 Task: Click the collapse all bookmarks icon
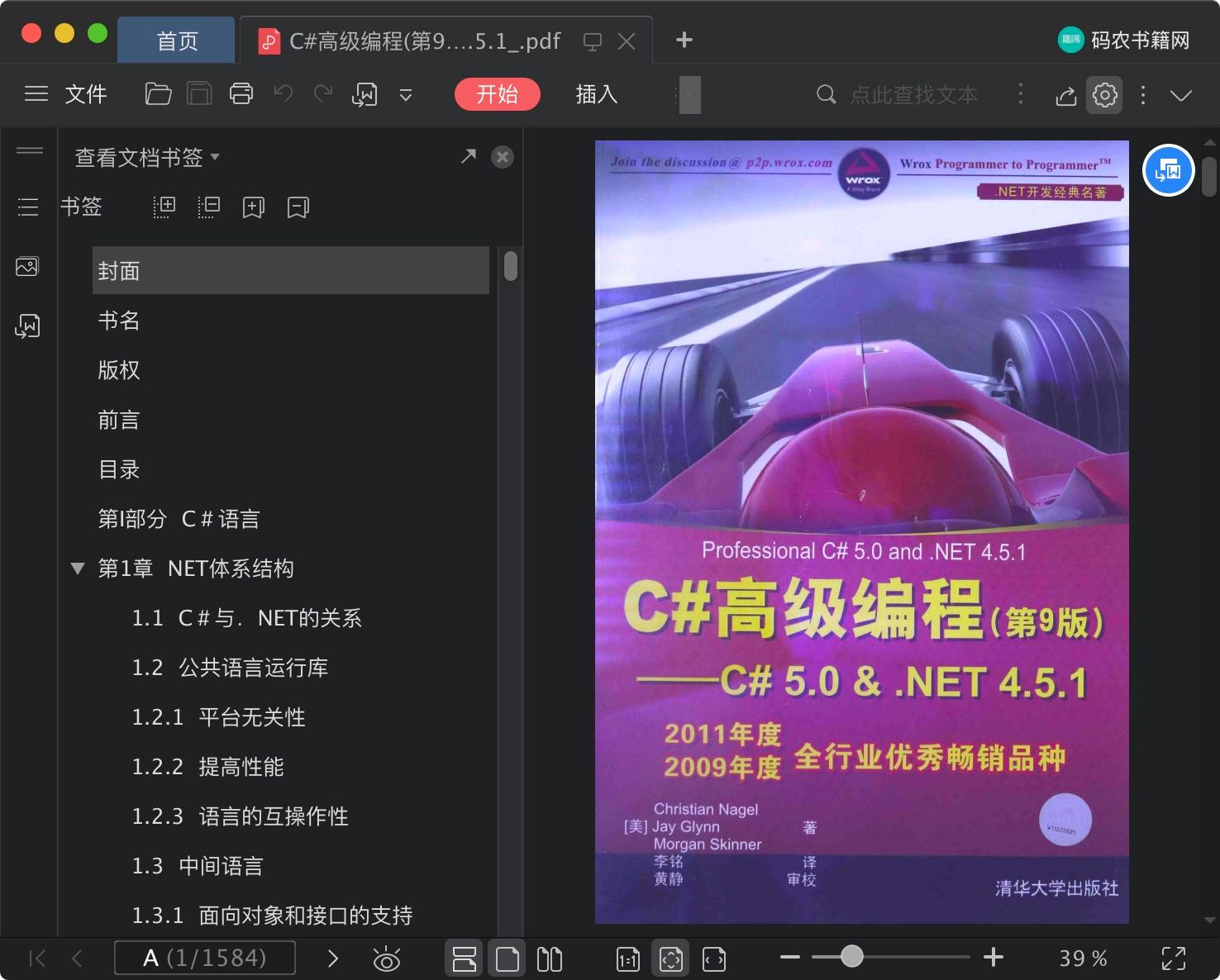point(209,207)
